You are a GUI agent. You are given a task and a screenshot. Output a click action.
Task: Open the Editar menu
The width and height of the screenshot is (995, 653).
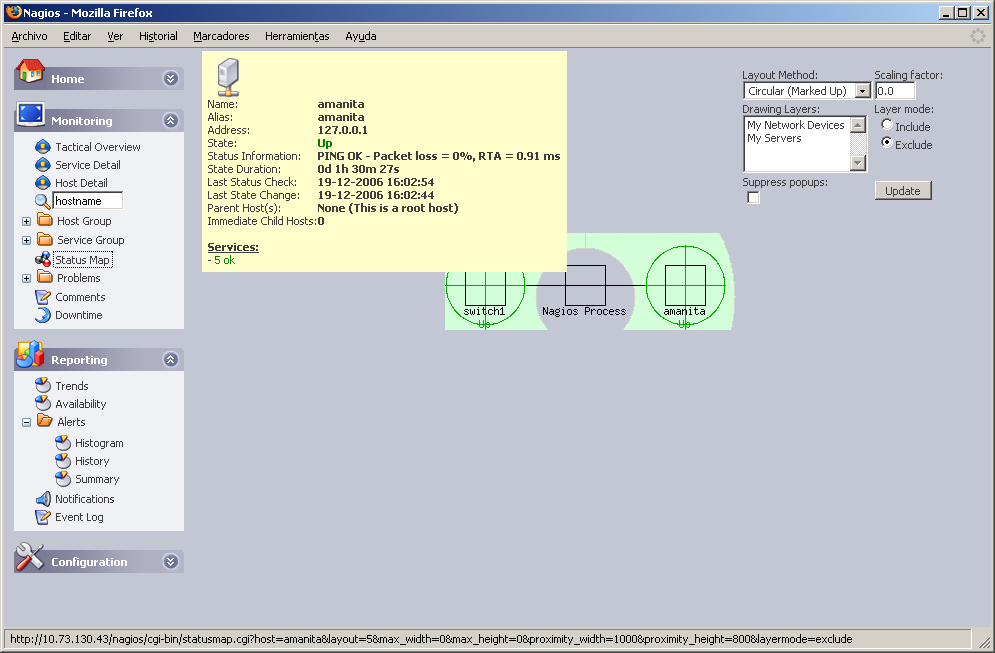point(77,36)
